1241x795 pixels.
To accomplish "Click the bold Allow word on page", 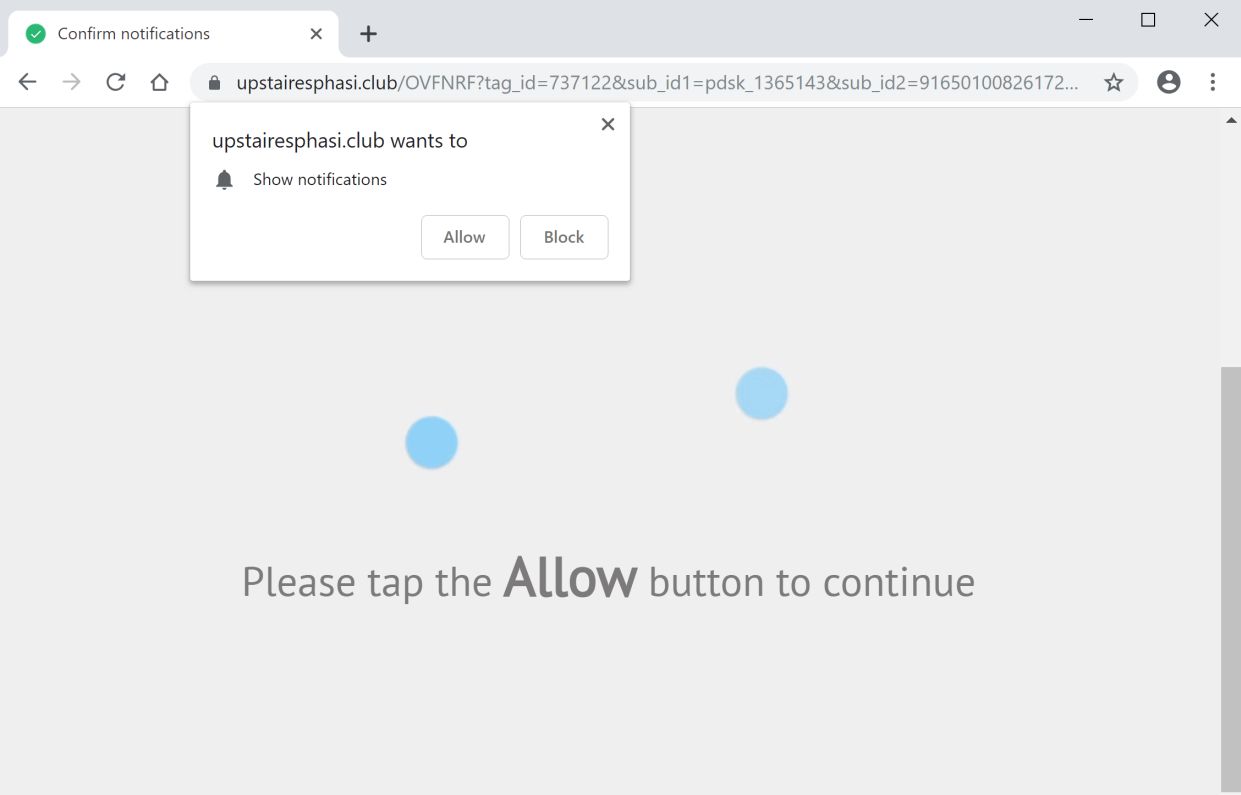I will tap(570, 578).
